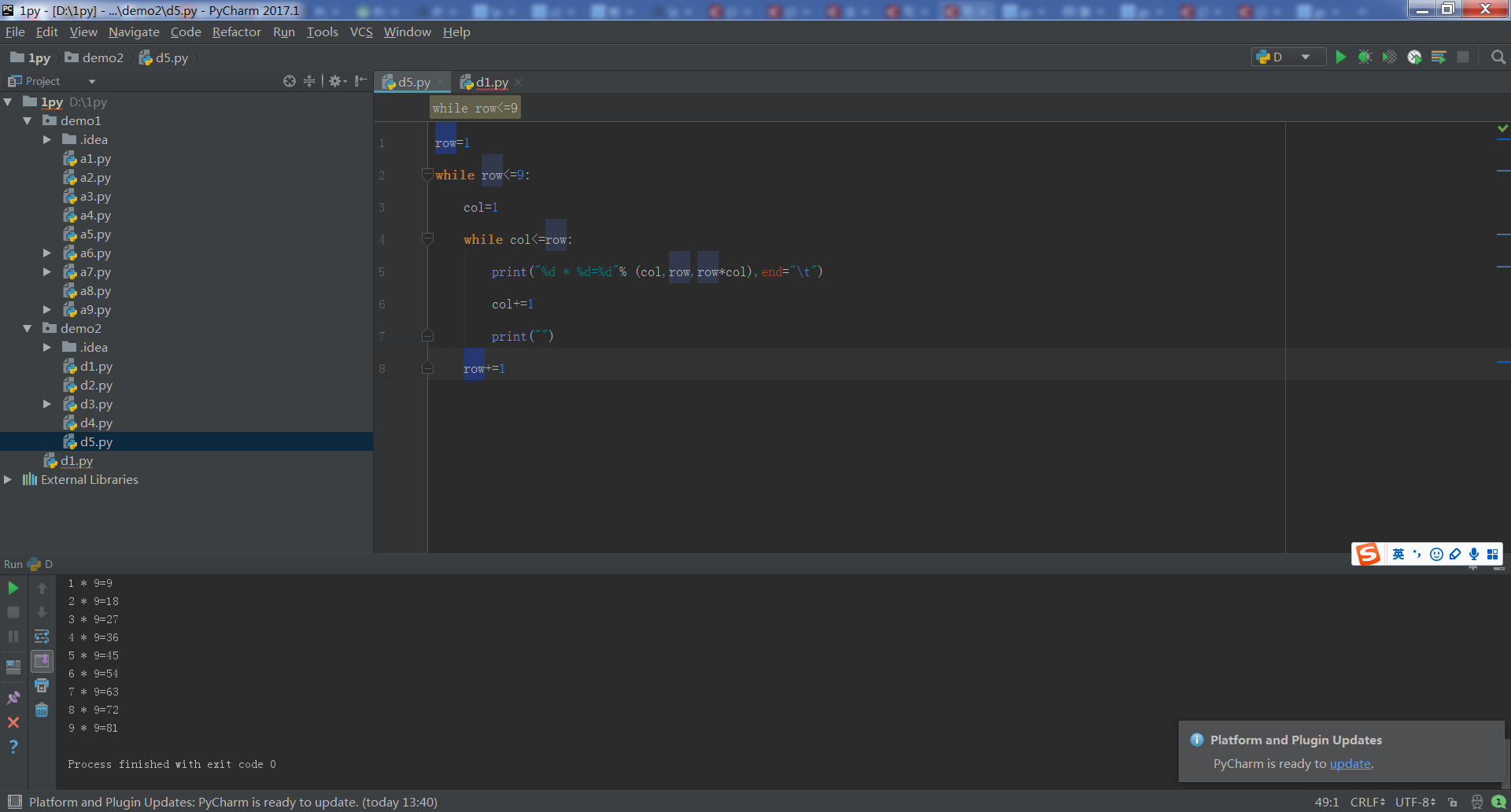This screenshot has height=812, width=1511.
Task: Open CRLF line separator selector
Action: (1368, 802)
